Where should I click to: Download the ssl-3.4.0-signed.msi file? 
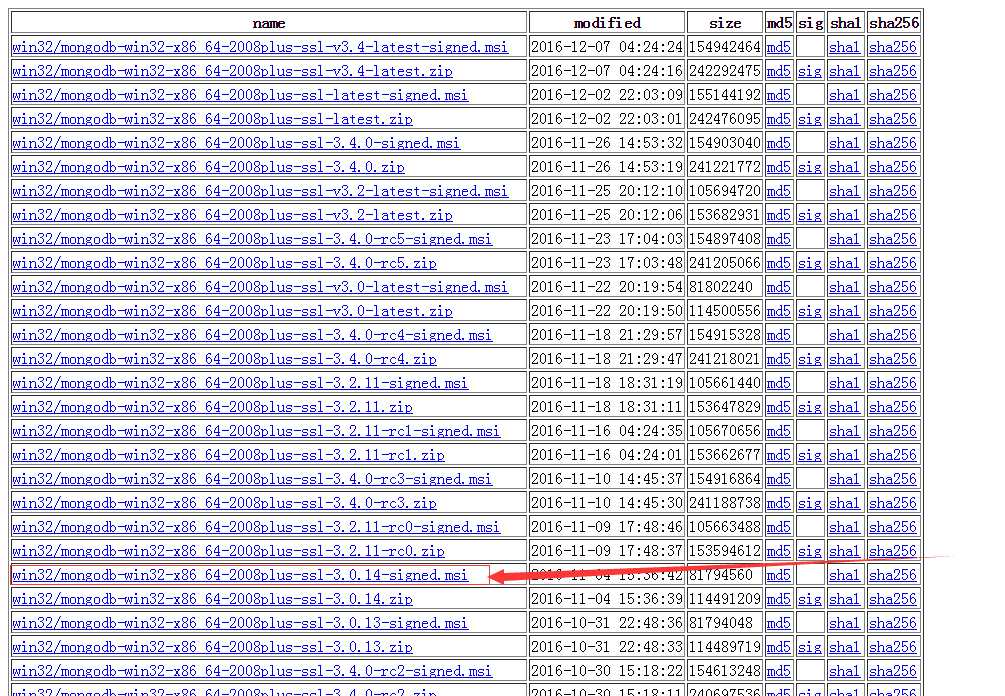236,143
